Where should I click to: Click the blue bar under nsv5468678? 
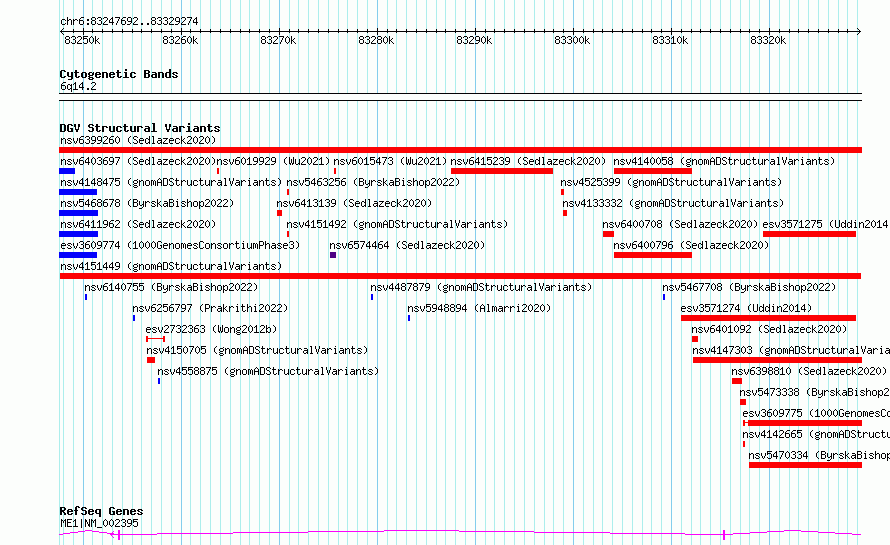click(x=79, y=213)
